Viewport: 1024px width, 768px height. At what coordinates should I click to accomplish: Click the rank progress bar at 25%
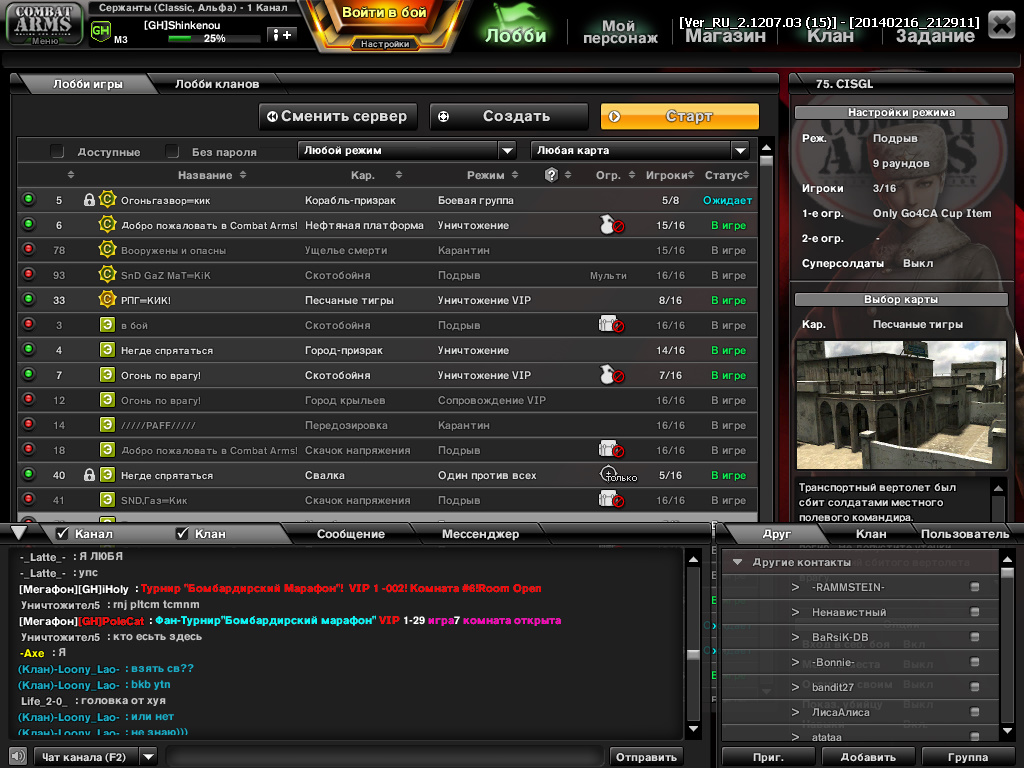click(x=213, y=39)
